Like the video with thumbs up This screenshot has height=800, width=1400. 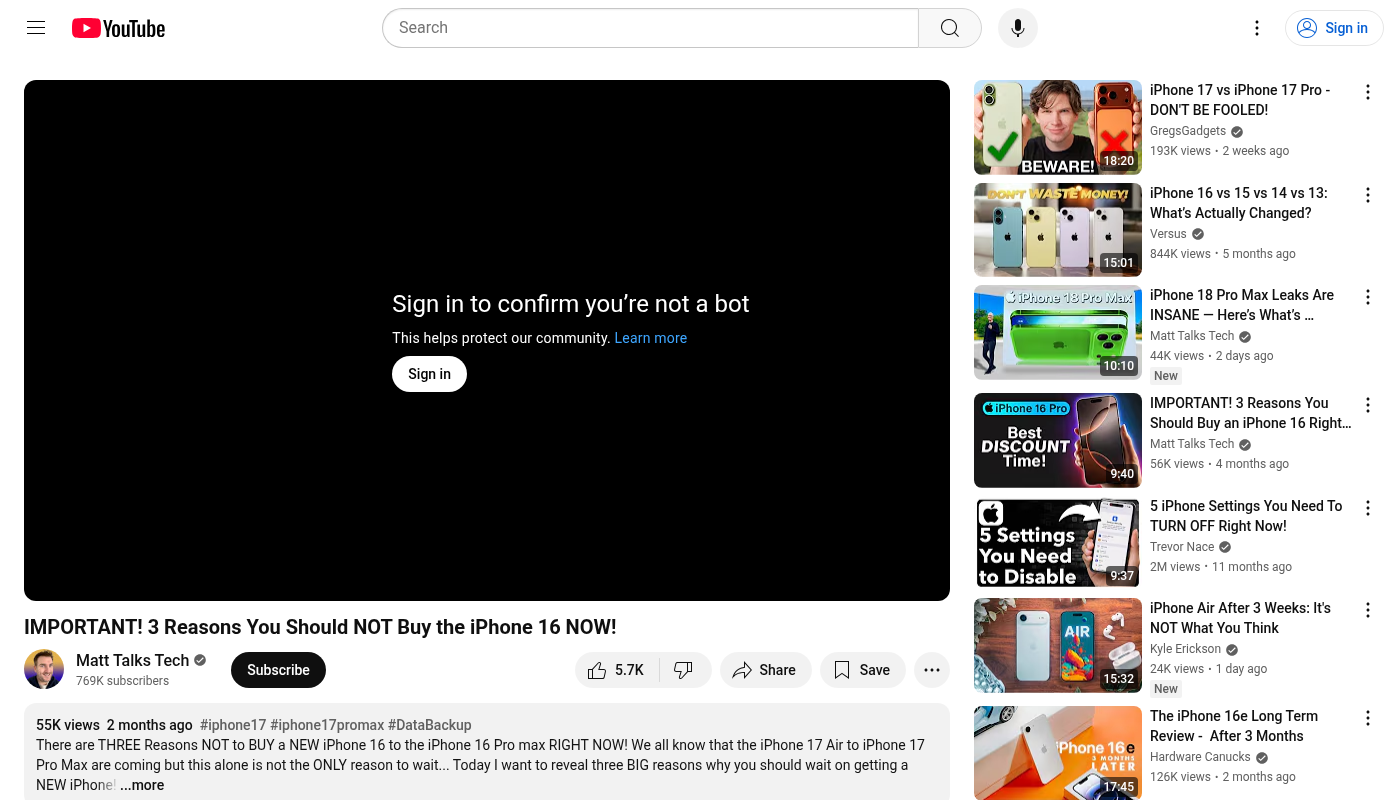[617, 670]
